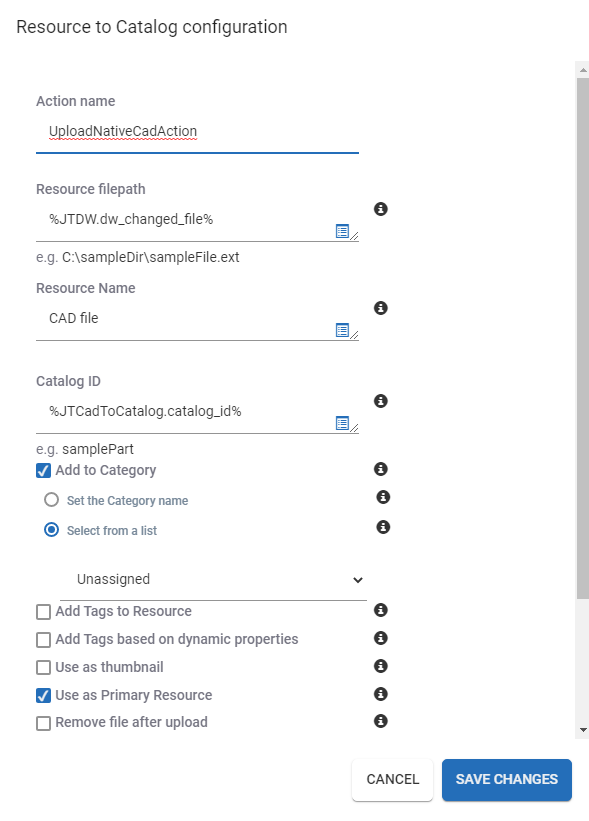Screen dimensions: 589x821
Task: Show info icon for Resource Name
Action: pyautogui.click(x=381, y=308)
